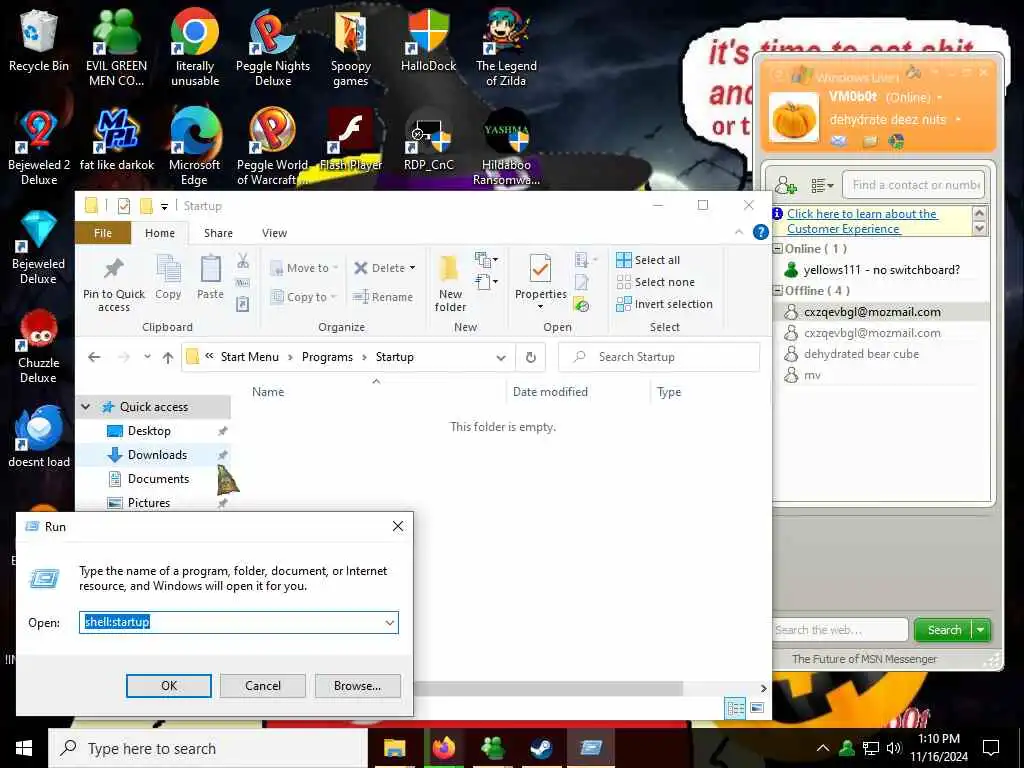Select the HalloDock desktop shortcut
This screenshot has width=1024, height=768.
(x=428, y=40)
